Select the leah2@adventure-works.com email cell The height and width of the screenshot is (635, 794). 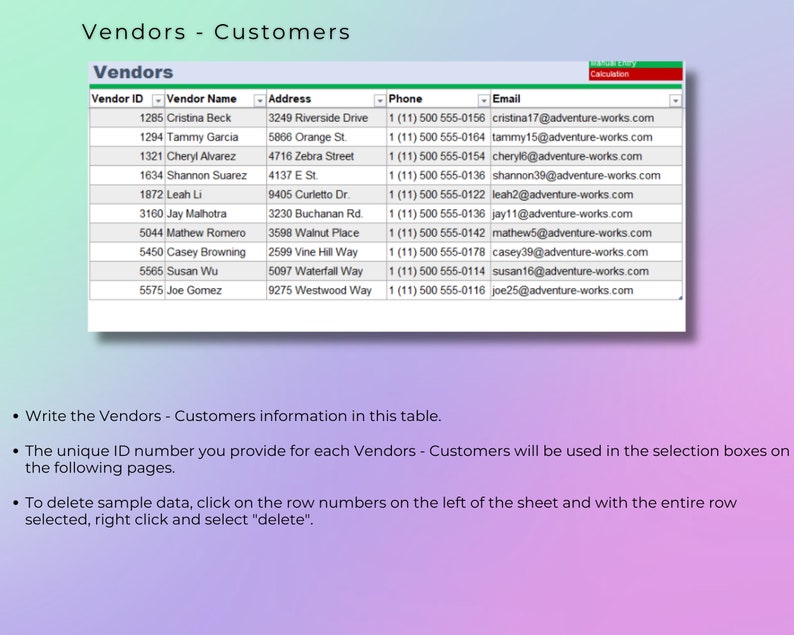(586, 195)
